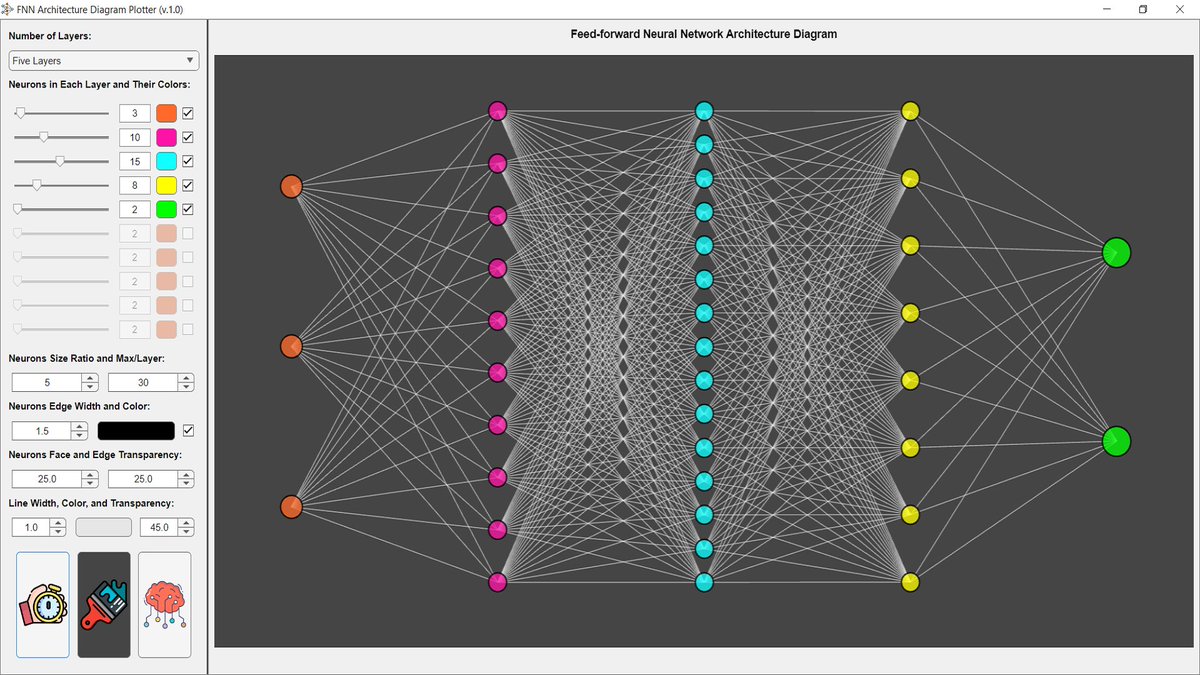The height and width of the screenshot is (675, 1200).
Task: Increase line width with its up arrow
Action: point(58,522)
